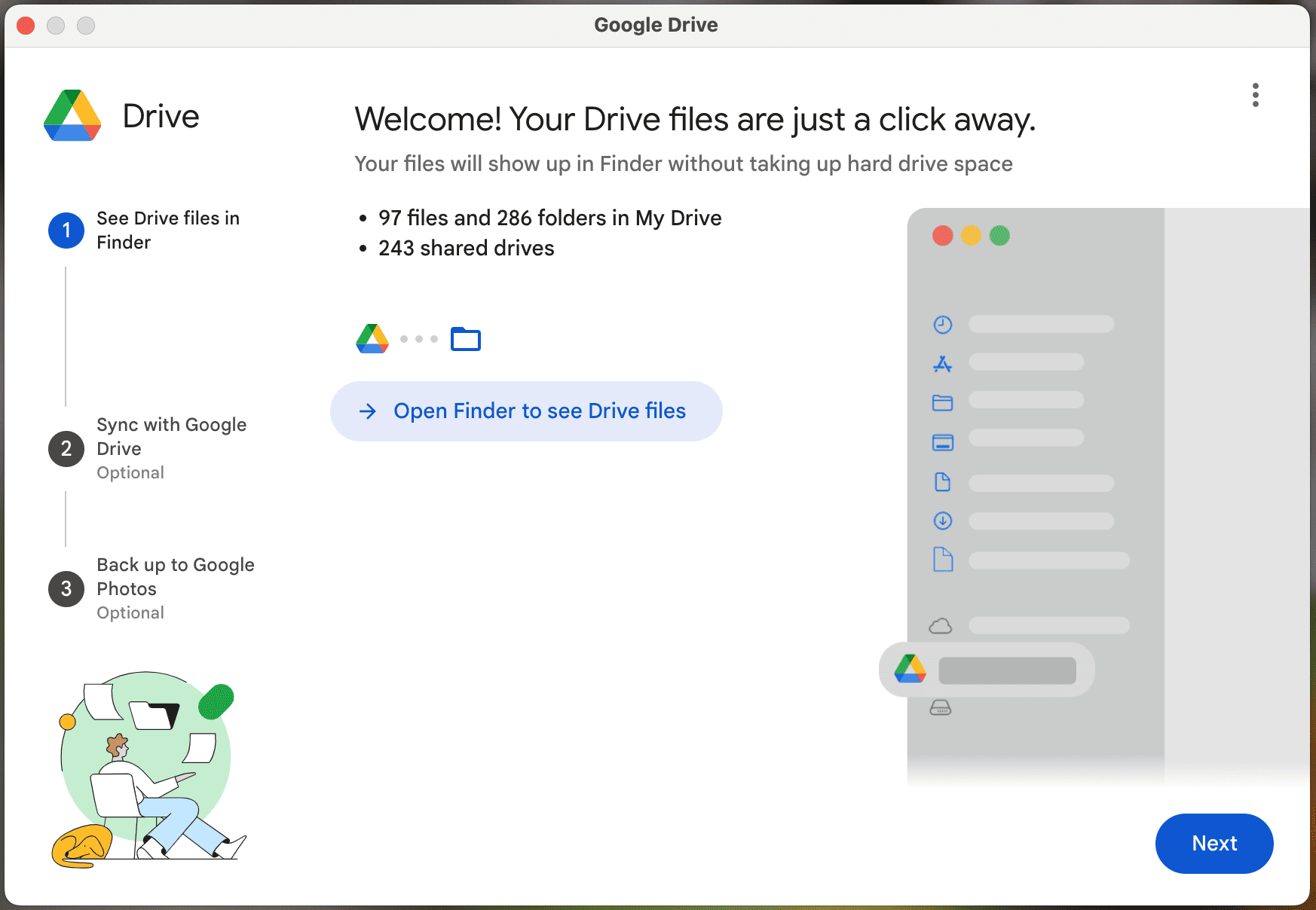Viewport: 1316px width, 910px height.
Task: Click the cloud icon in the Finder preview
Action: [941, 625]
